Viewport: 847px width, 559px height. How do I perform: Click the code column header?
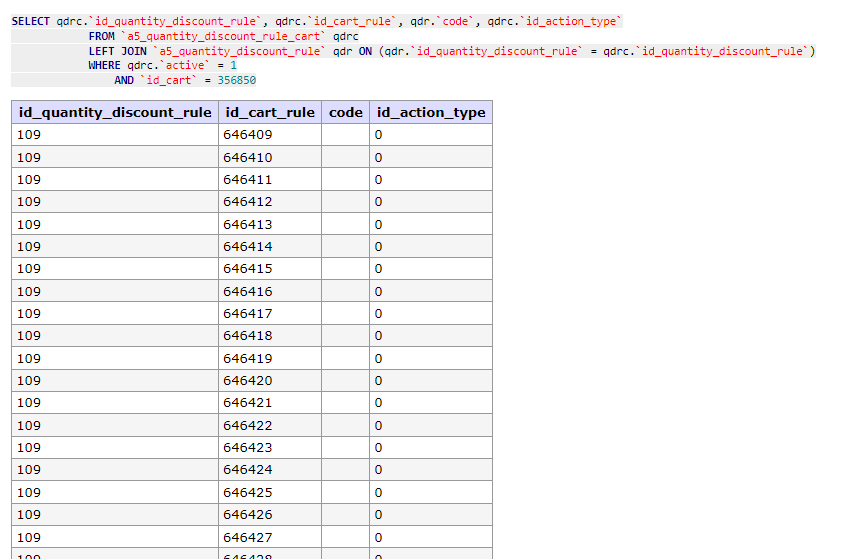click(345, 112)
